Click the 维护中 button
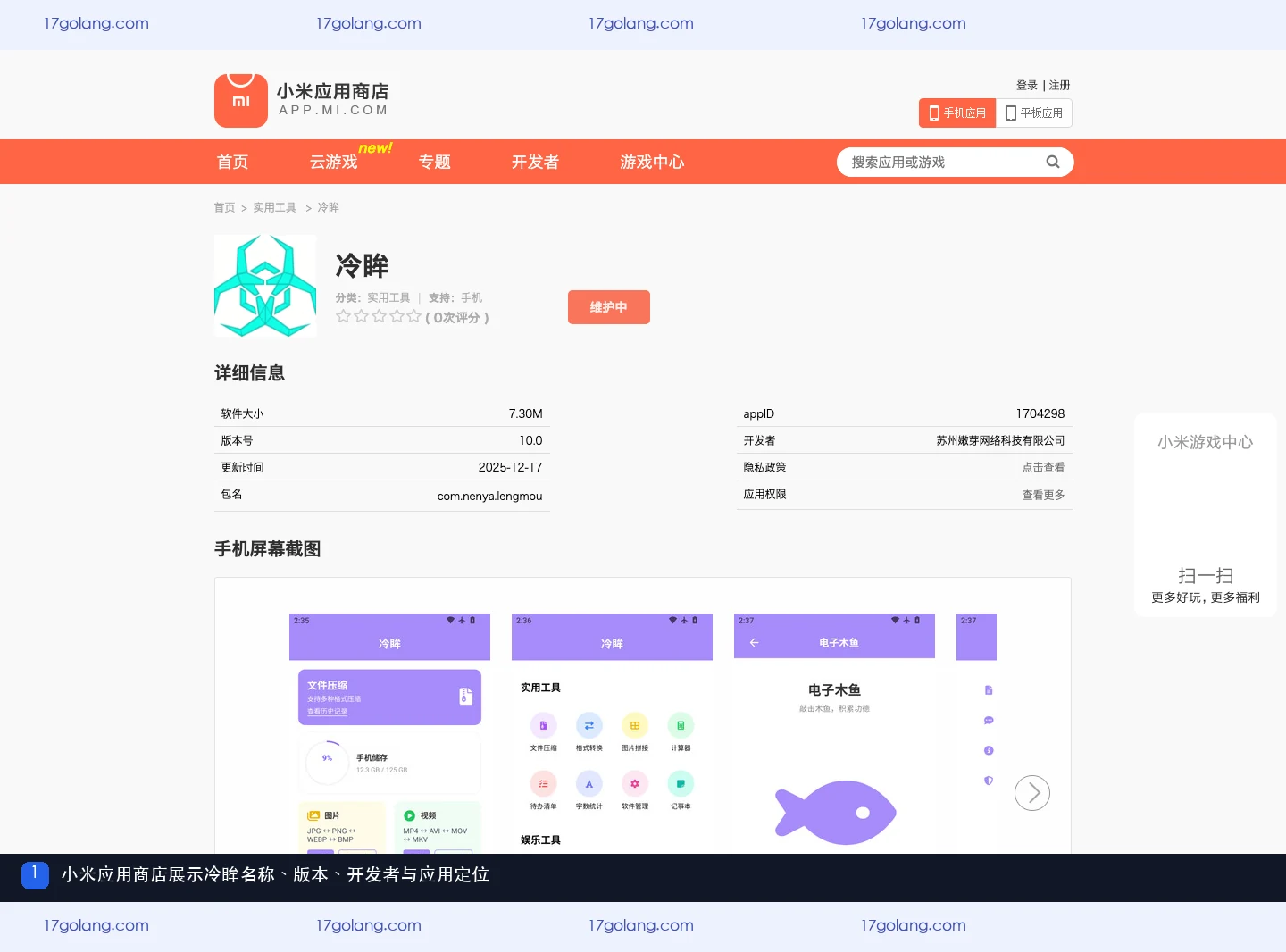Screen dimensions: 1286x952 click(x=609, y=307)
